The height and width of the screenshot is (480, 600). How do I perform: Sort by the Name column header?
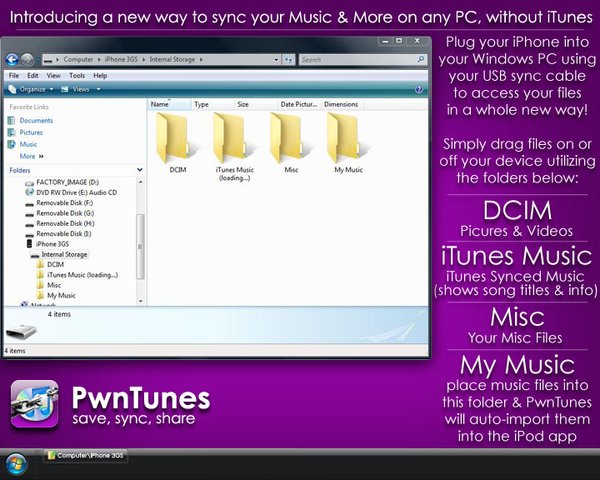point(160,104)
